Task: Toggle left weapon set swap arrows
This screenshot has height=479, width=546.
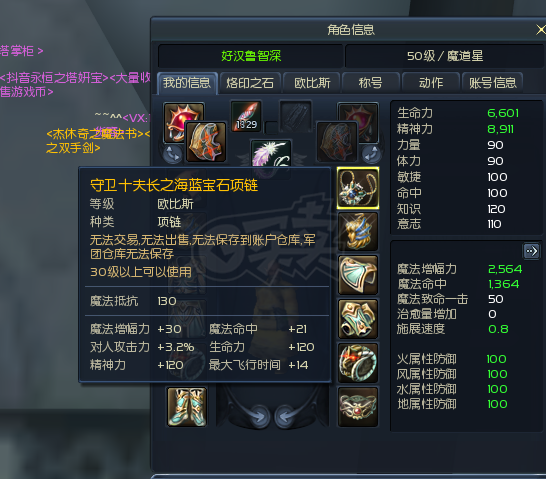Action: coord(173,154)
